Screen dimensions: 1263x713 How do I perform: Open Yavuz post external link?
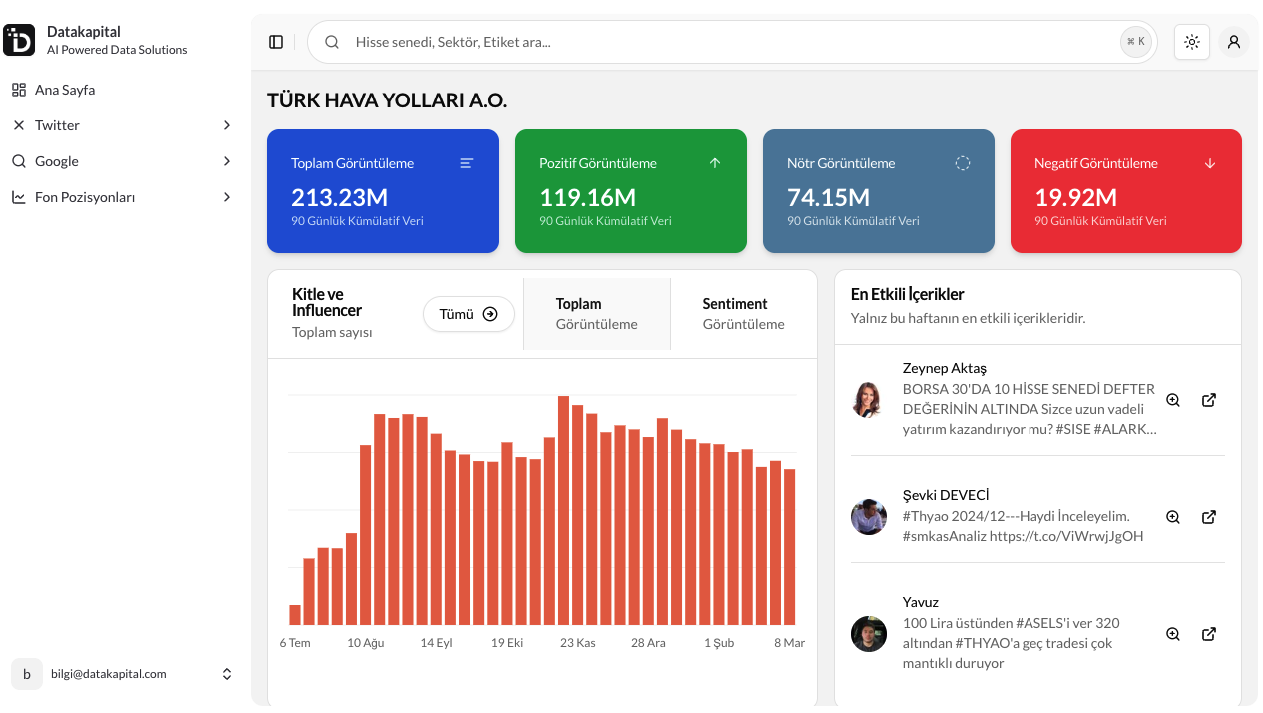coord(1209,634)
